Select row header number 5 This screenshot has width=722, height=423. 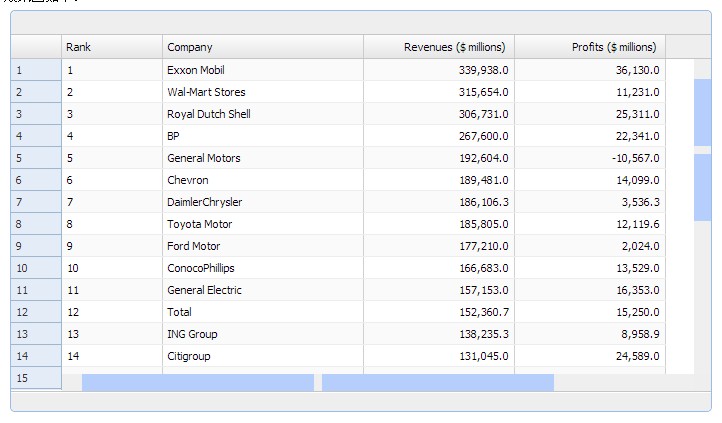point(36,158)
